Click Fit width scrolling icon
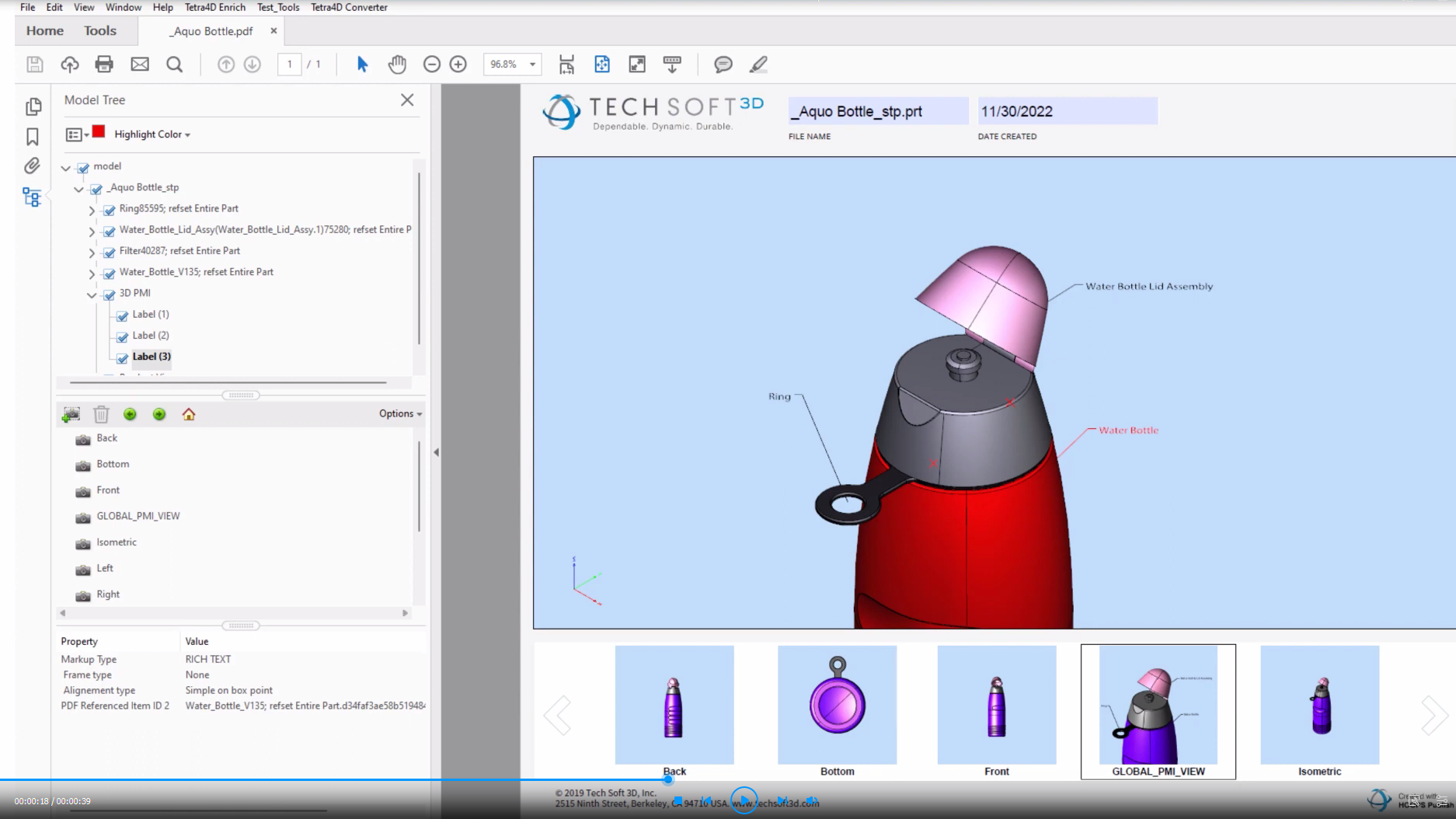1456x819 pixels. tap(566, 64)
